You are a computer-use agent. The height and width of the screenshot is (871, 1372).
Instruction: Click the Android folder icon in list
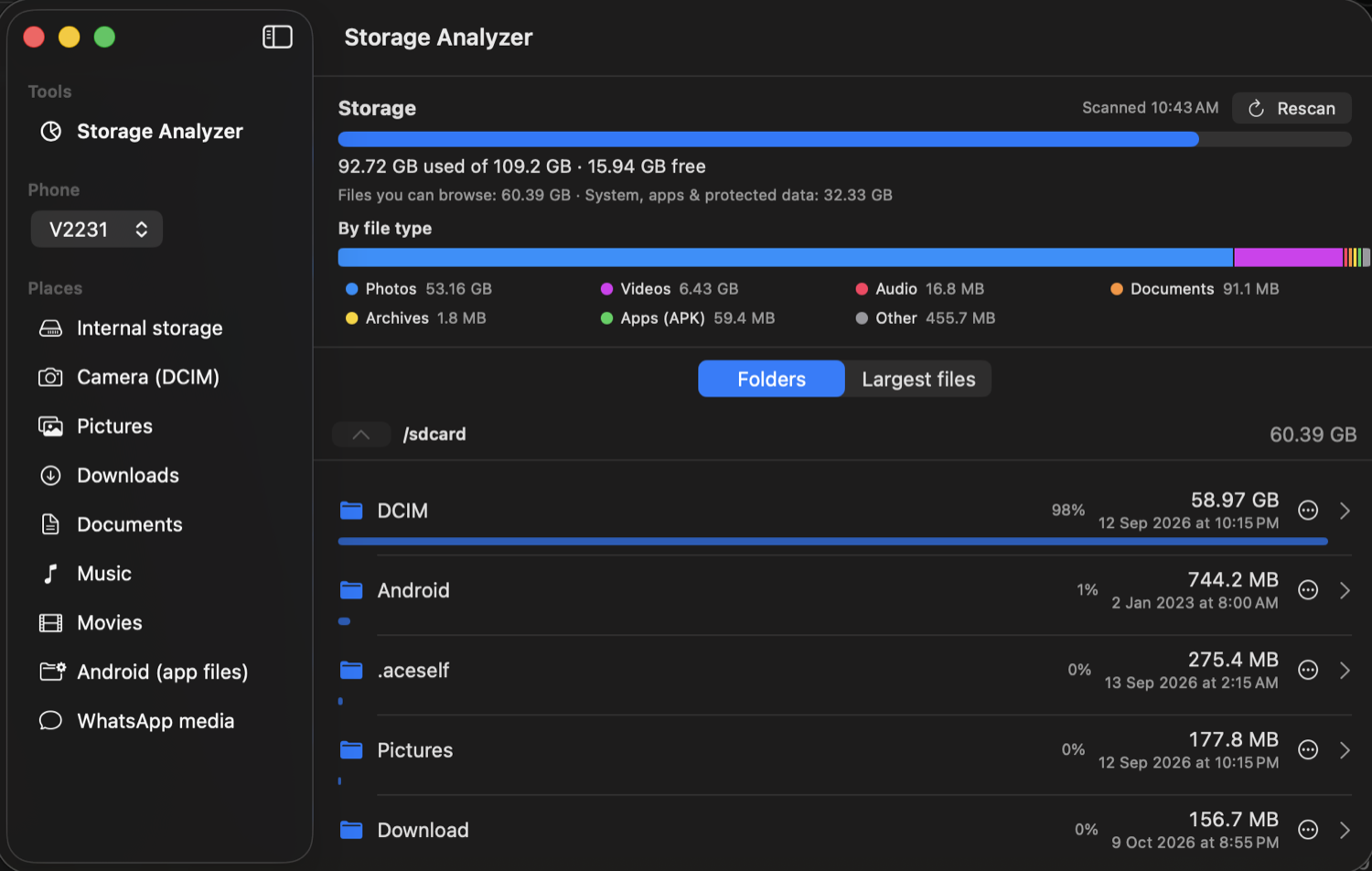351,590
